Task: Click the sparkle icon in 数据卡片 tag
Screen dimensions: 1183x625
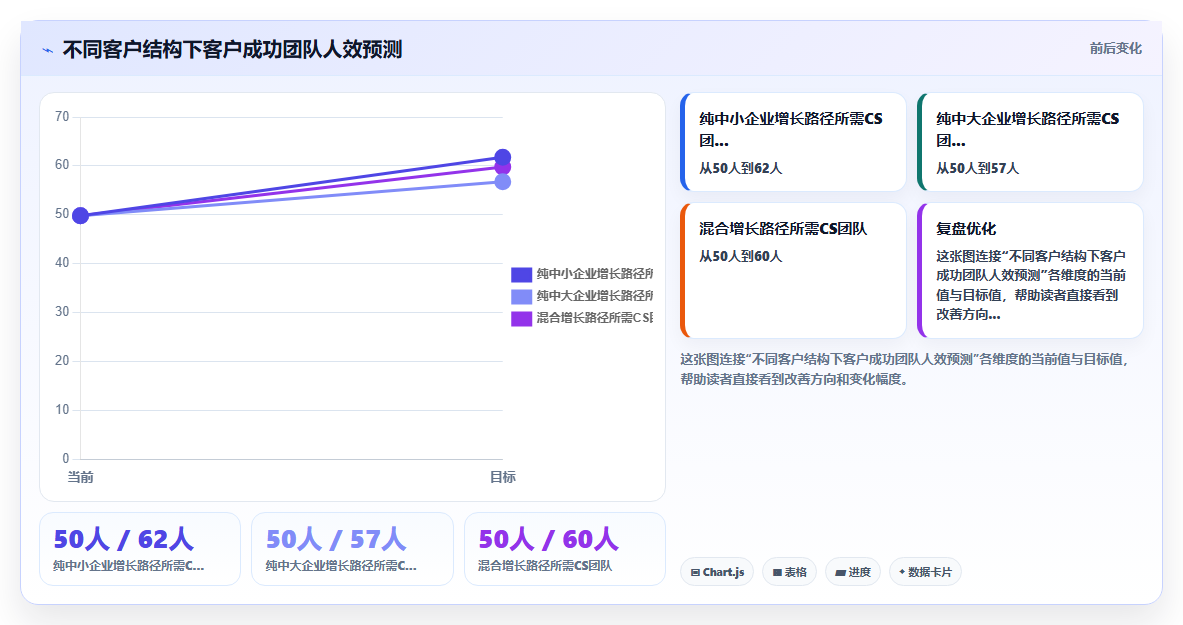Action: 902,572
